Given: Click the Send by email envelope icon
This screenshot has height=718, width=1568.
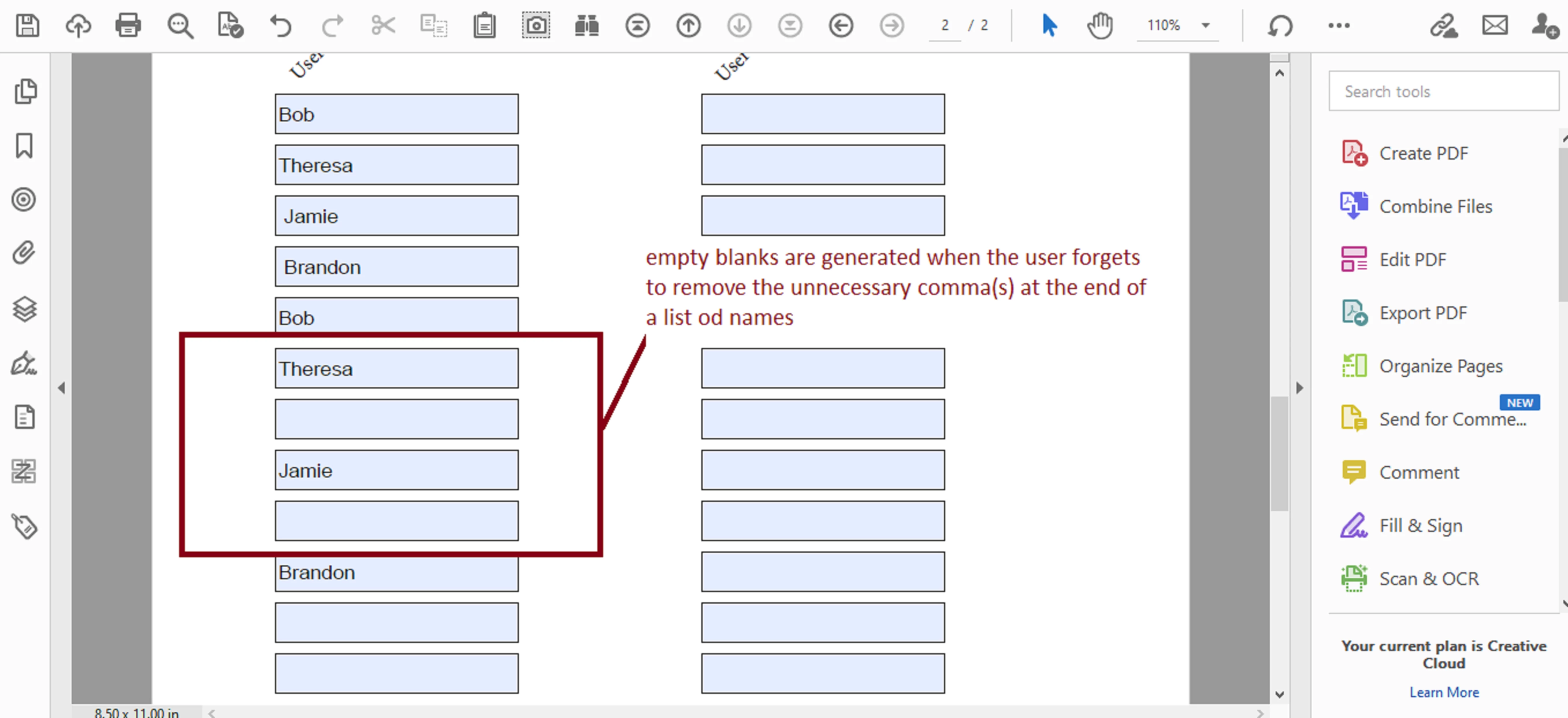Looking at the screenshot, I should (1495, 25).
